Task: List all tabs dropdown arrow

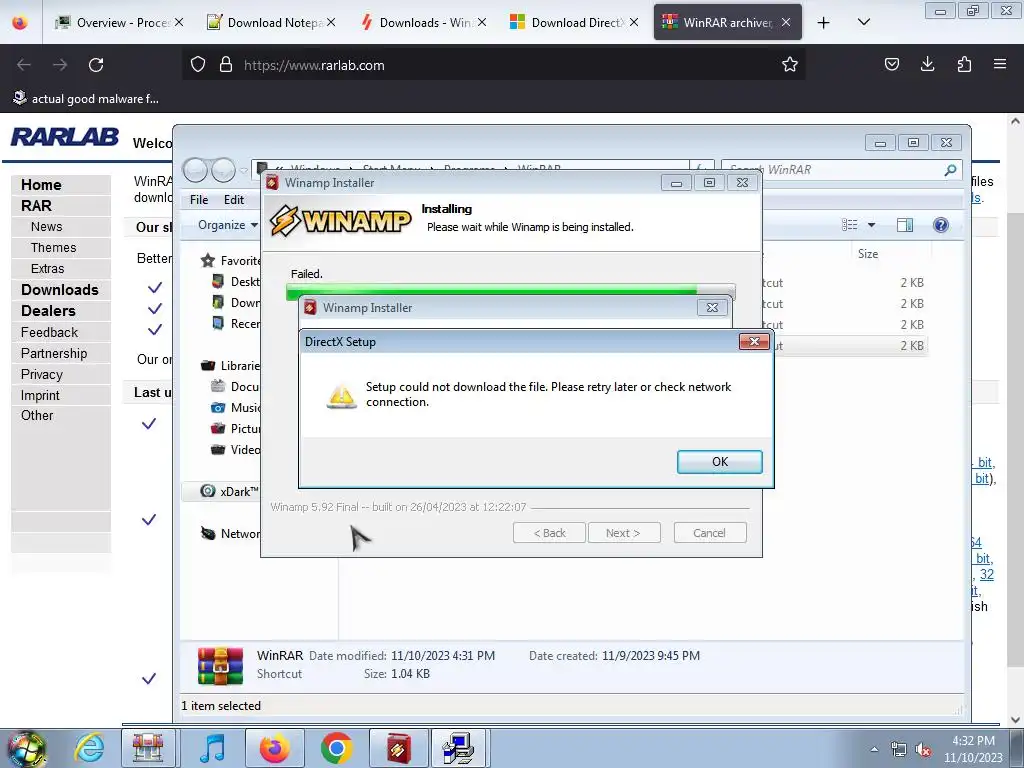Action: coord(863,23)
